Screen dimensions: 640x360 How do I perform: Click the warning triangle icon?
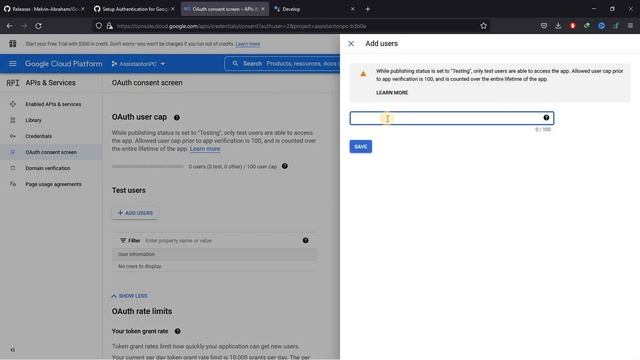pyautogui.click(x=363, y=74)
